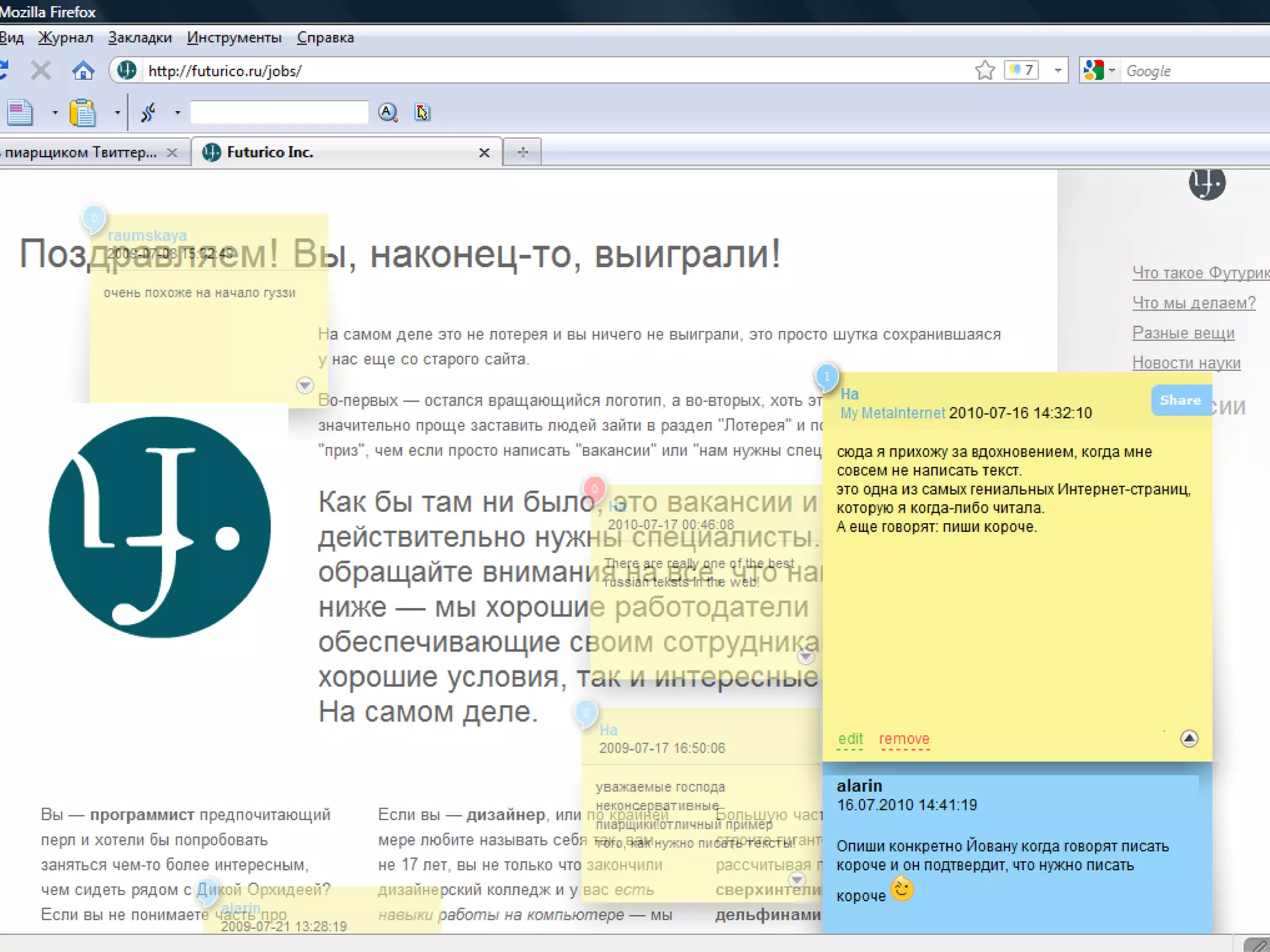The height and width of the screenshot is (952, 1270).
Task: Toggle the blue marker numbered 1
Action: pos(827,376)
